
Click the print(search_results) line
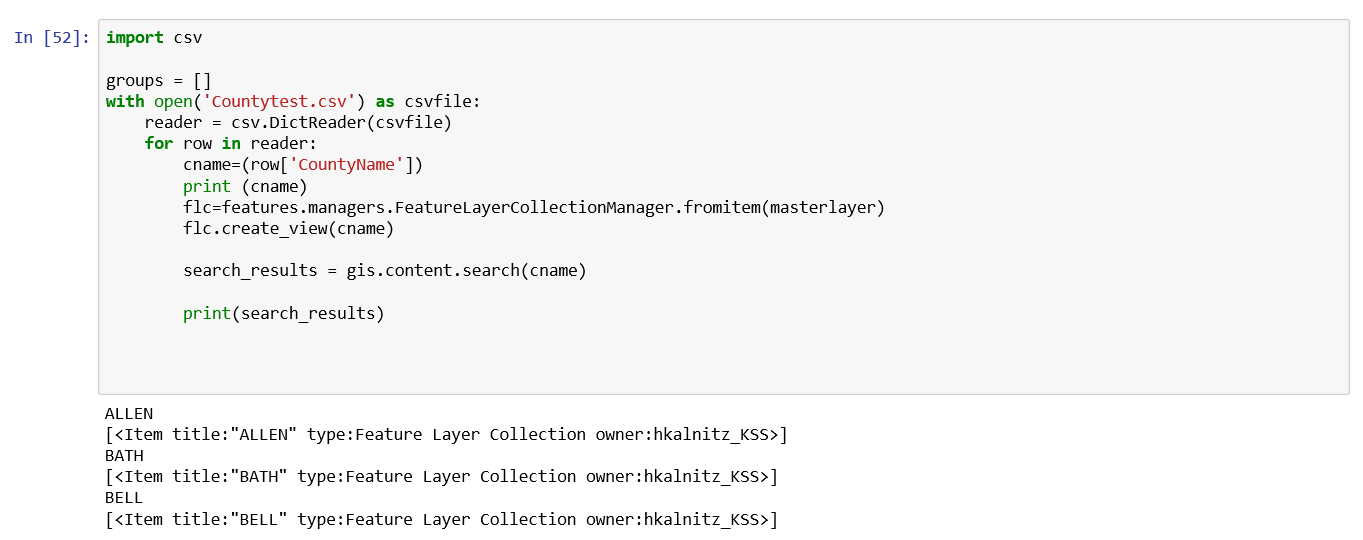[x=284, y=314]
